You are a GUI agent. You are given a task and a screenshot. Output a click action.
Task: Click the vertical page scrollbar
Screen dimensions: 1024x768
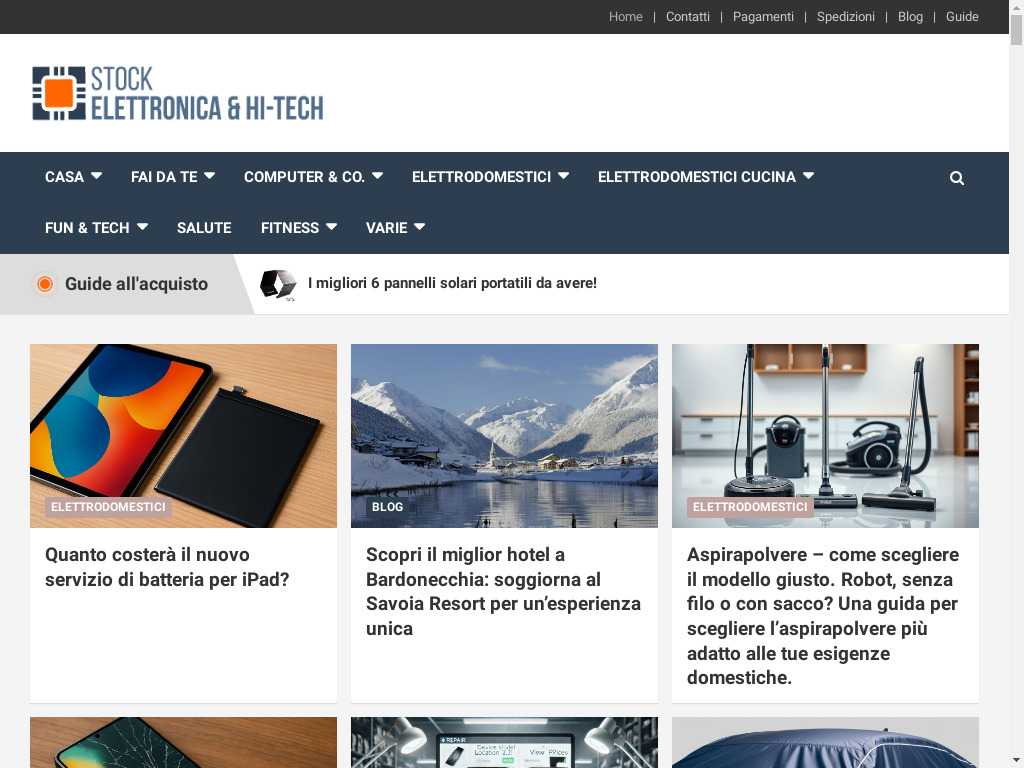[1016, 384]
